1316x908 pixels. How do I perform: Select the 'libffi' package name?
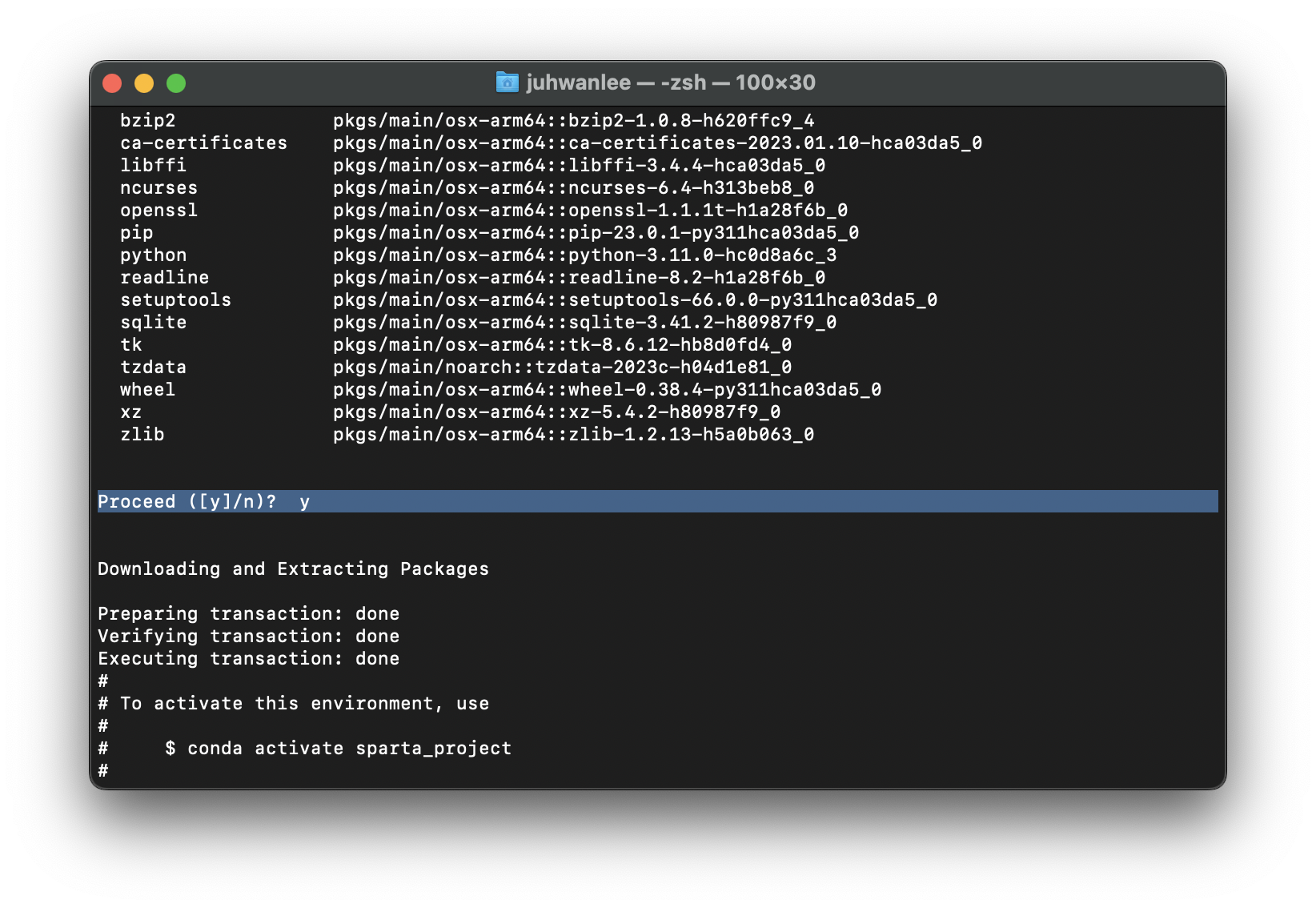[x=154, y=166]
